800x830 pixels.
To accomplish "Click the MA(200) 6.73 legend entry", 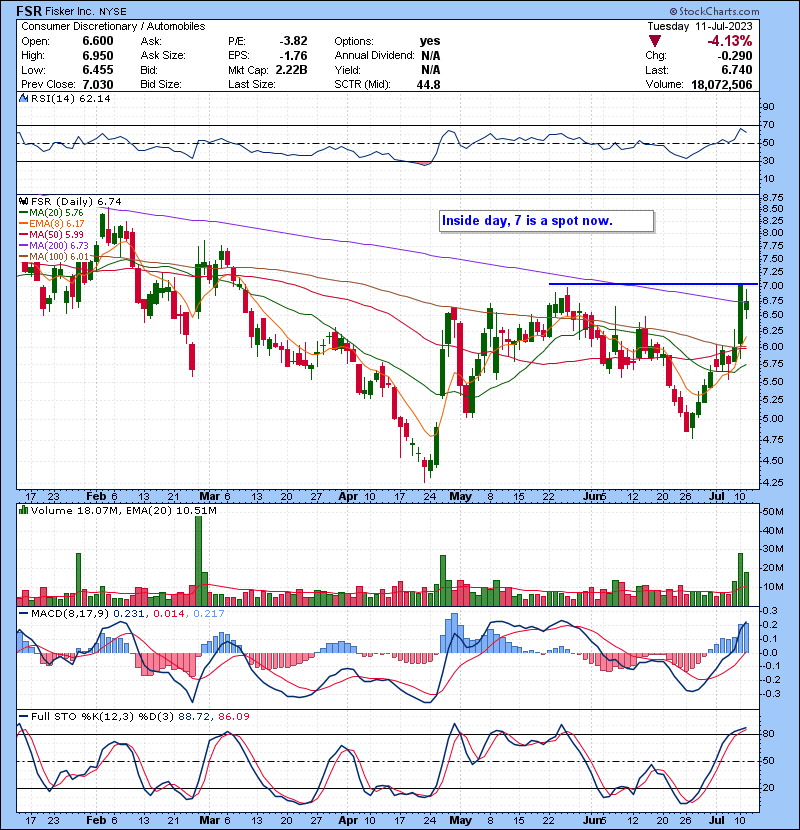I will click(53, 246).
